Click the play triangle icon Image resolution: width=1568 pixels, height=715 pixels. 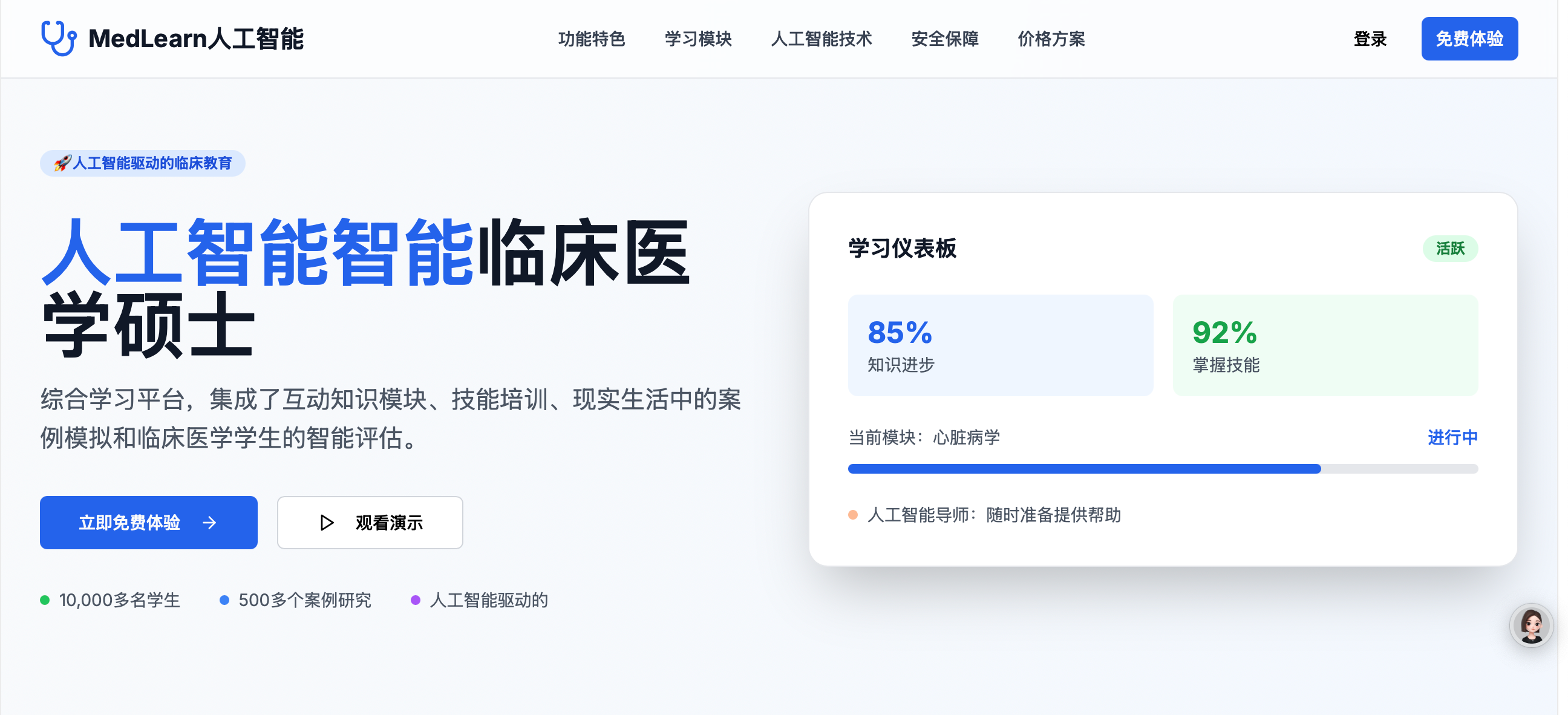pos(327,523)
